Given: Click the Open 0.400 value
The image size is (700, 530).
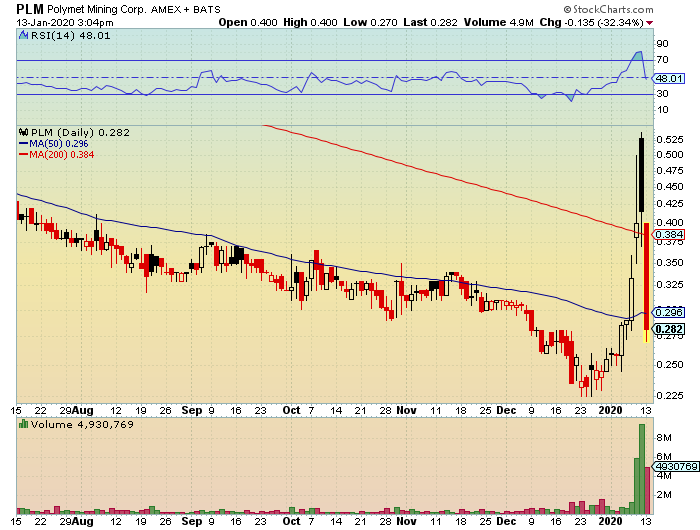Looking at the screenshot, I should [x=248, y=22].
